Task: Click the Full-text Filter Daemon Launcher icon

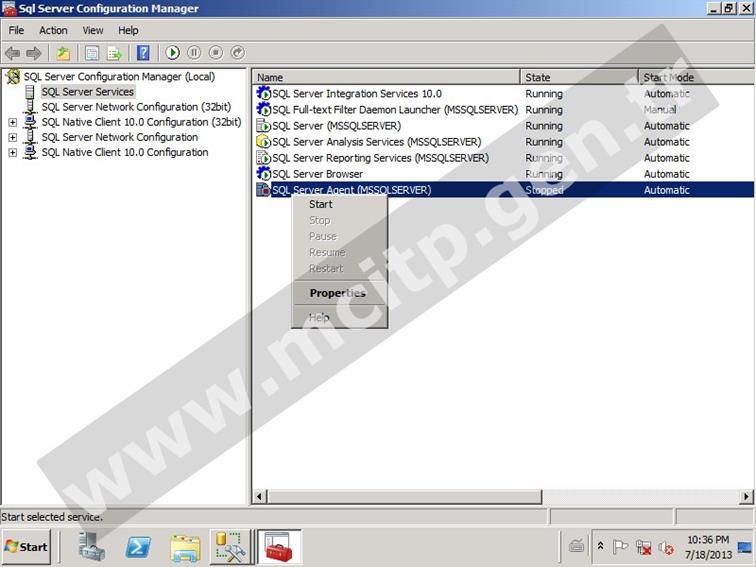Action: point(263,109)
